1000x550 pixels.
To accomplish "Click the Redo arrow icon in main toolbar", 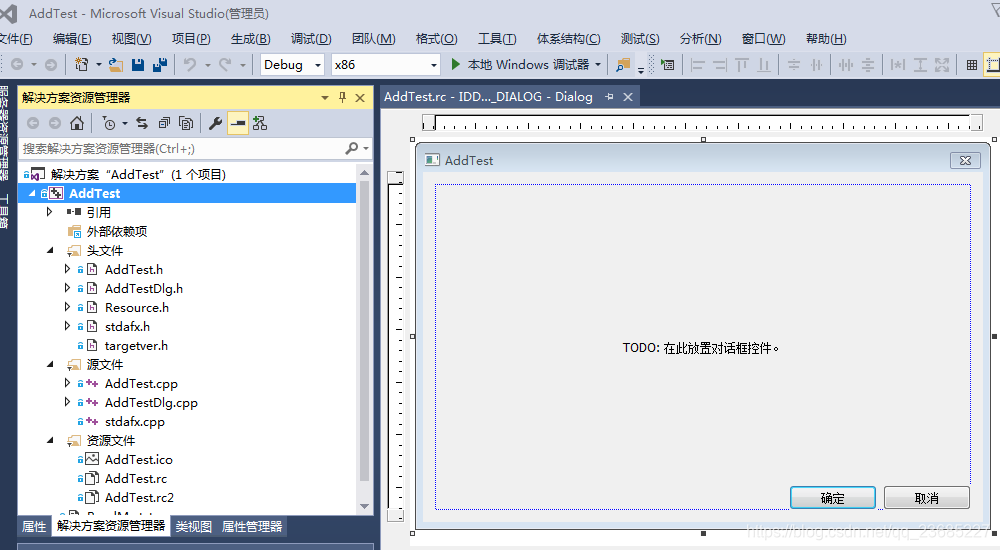I will coord(225,64).
